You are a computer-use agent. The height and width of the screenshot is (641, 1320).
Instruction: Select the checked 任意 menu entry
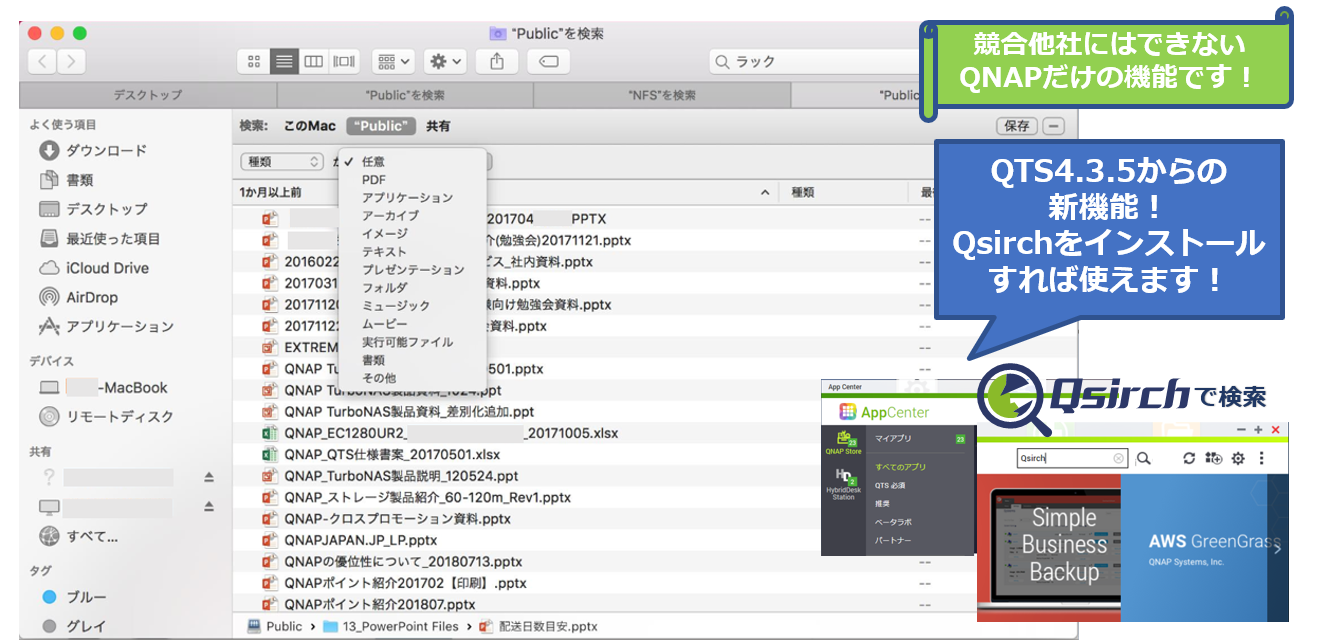373,162
